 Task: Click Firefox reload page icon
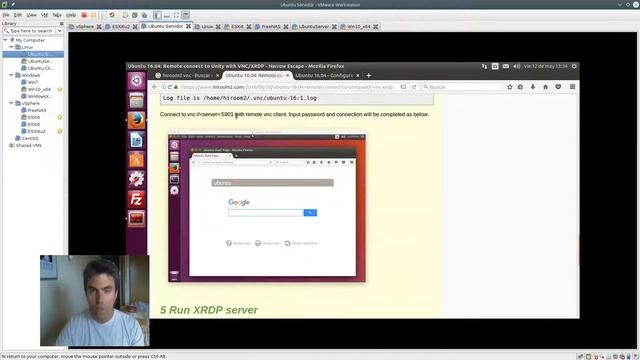pos(414,87)
